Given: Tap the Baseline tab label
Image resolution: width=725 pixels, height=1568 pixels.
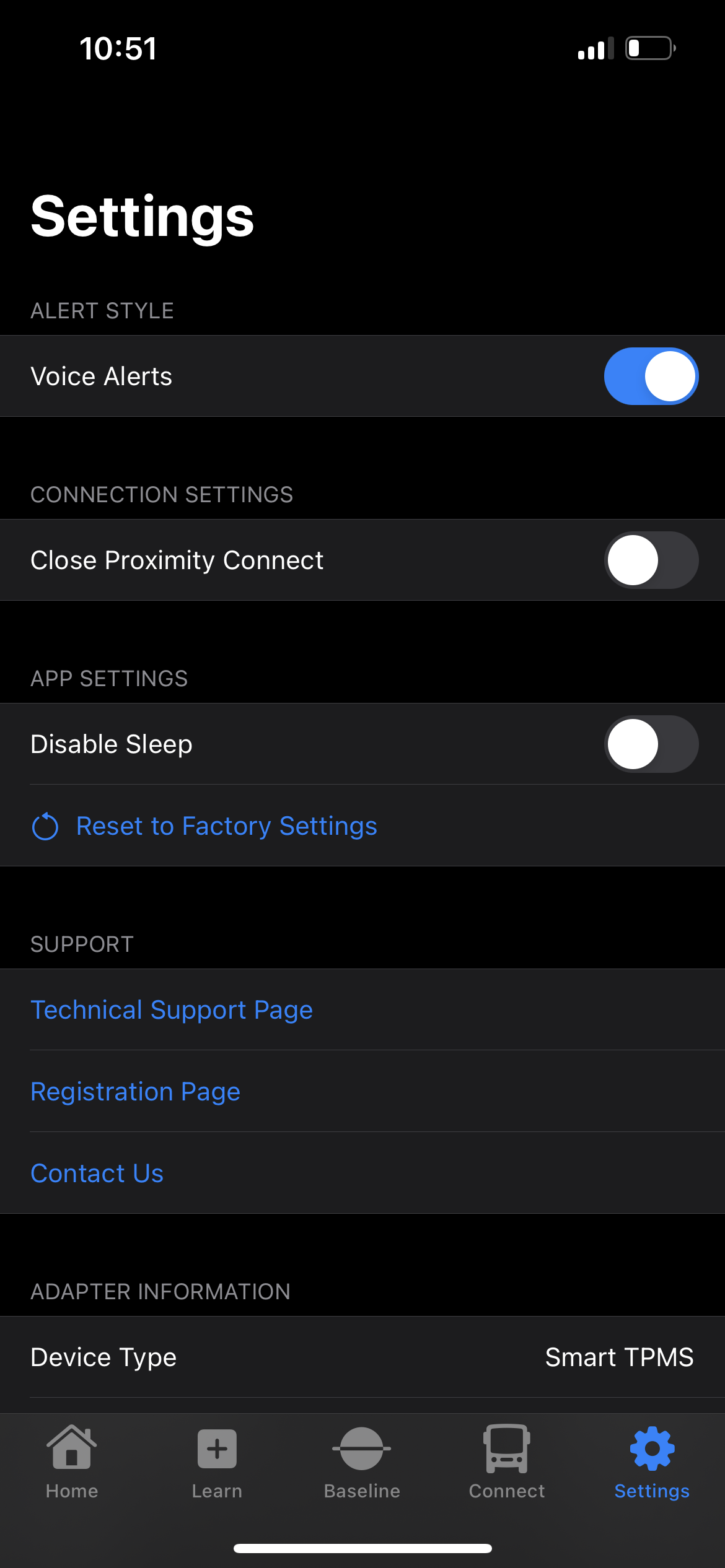Looking at the screenshot, I should click(x=362, y=1491).
